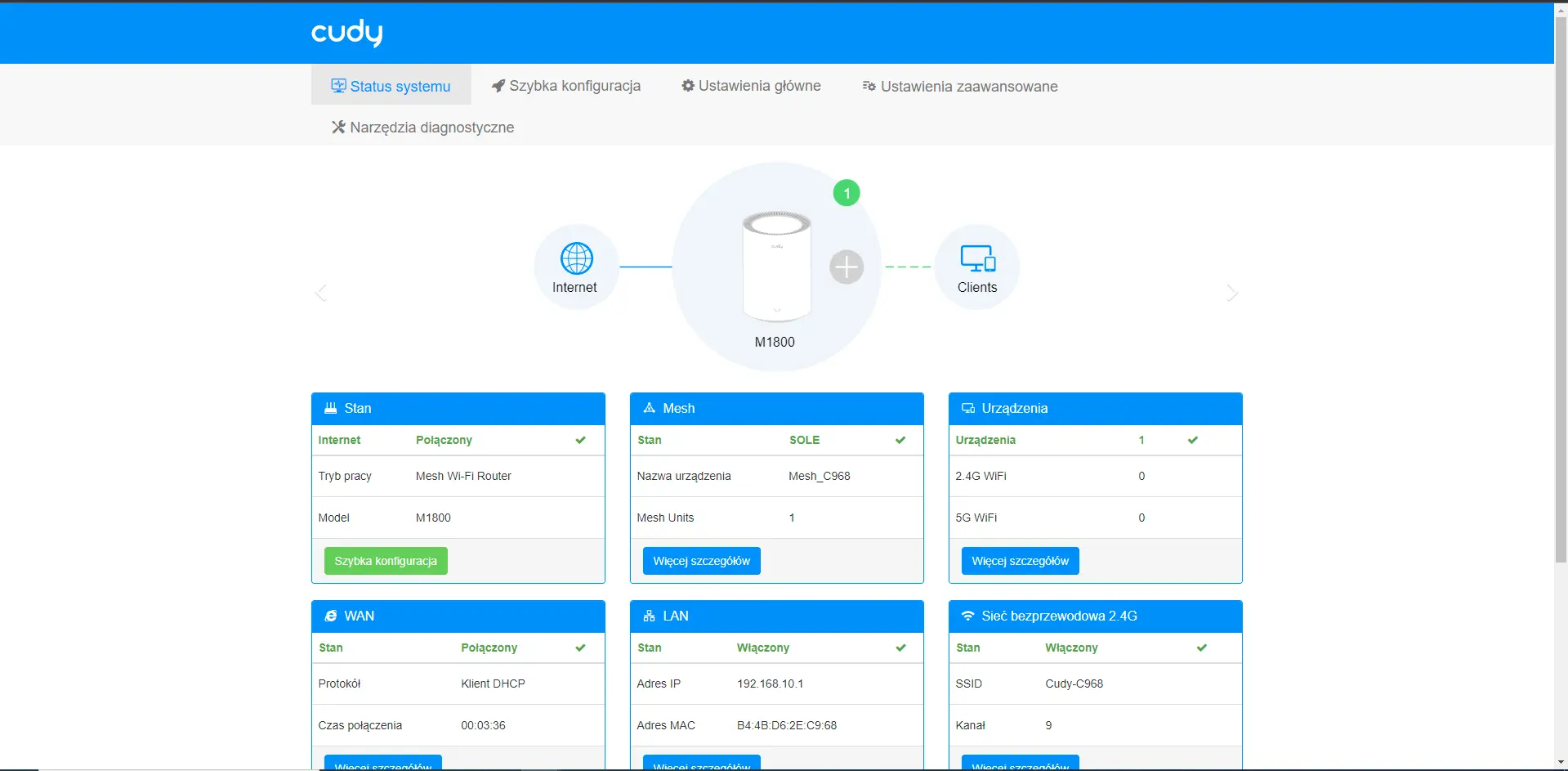Open the Status systemu tab
Viewport: 1568px width, 771px height.
[391, 86]
